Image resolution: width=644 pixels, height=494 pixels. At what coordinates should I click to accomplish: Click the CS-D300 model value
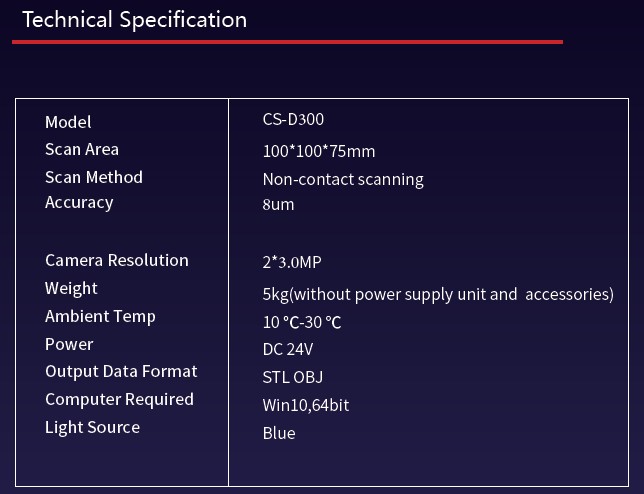pos(293,119)
